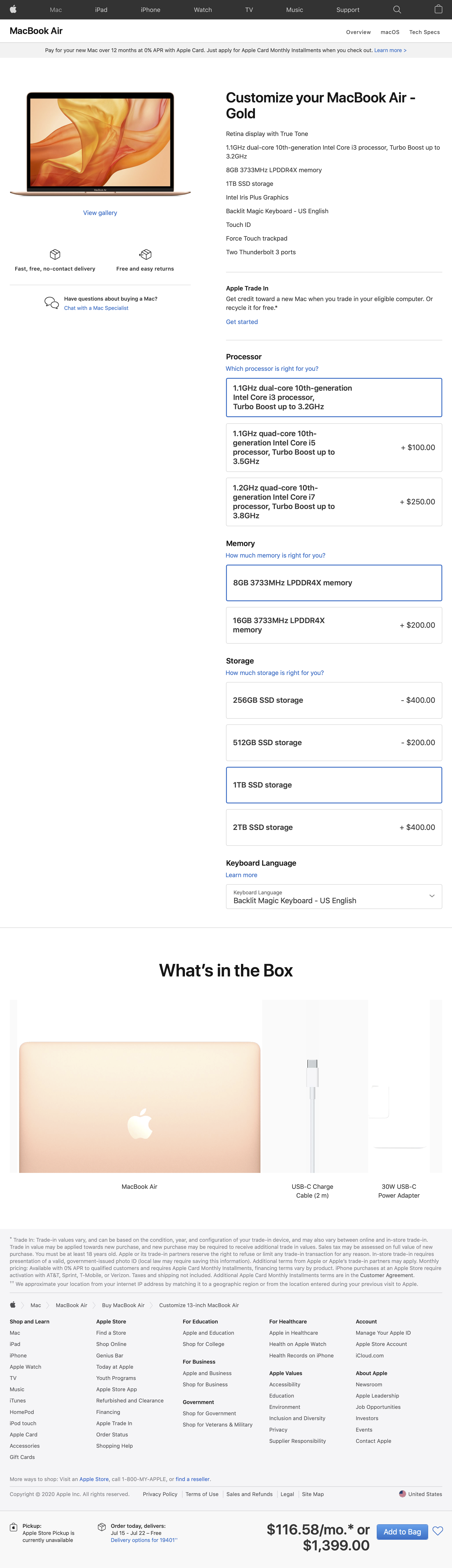Select the quad-core Intel Core i5 processor option
Image resolution: width=452 pixels, height=1568 pixels.
pyautogui.click(x=333, y=447)
